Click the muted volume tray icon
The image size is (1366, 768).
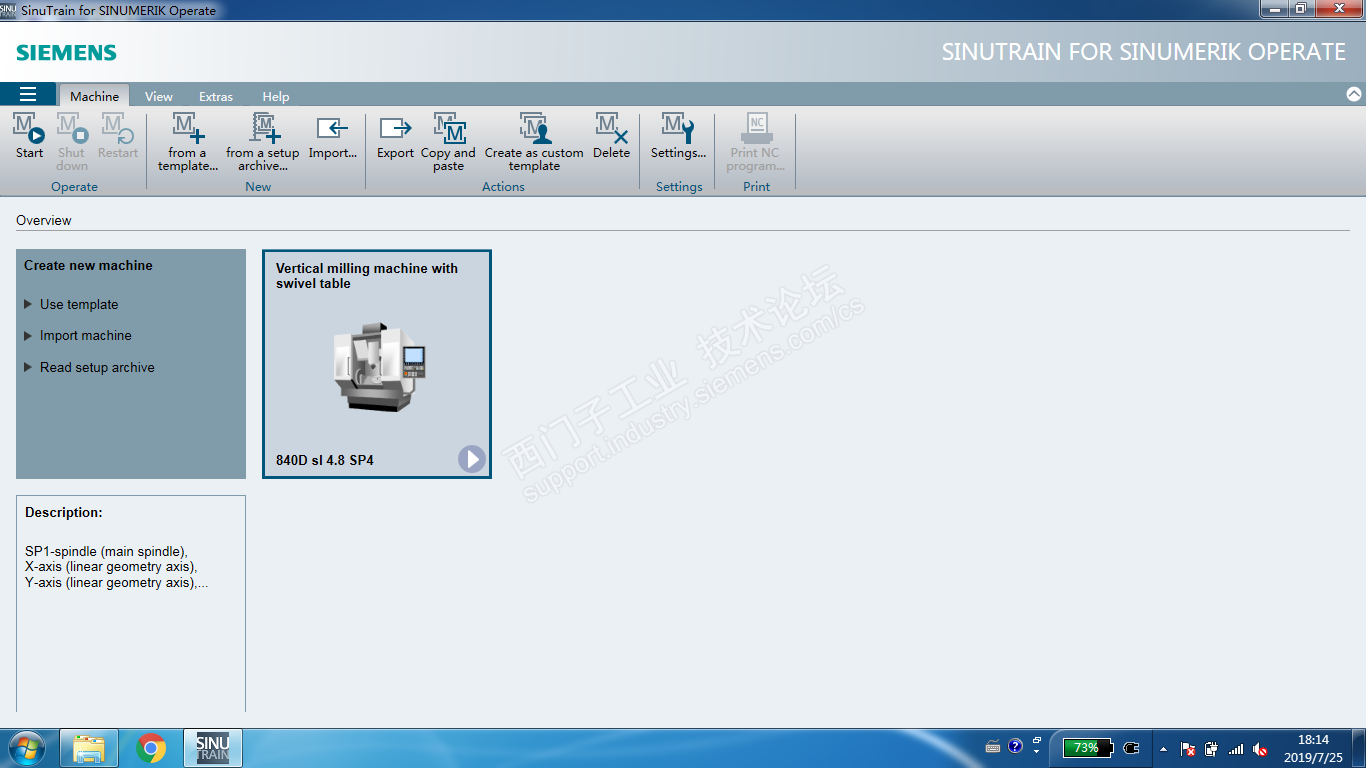coord(1260,748)
